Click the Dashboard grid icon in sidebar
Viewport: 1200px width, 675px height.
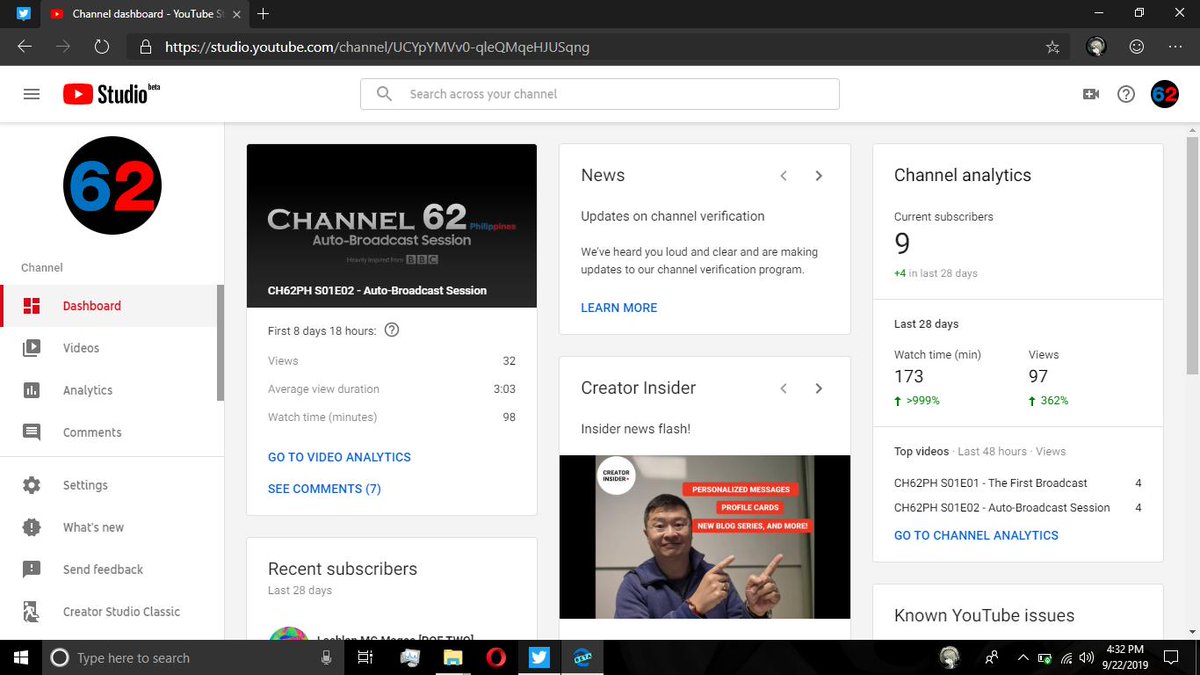click(x=32, y=306)
